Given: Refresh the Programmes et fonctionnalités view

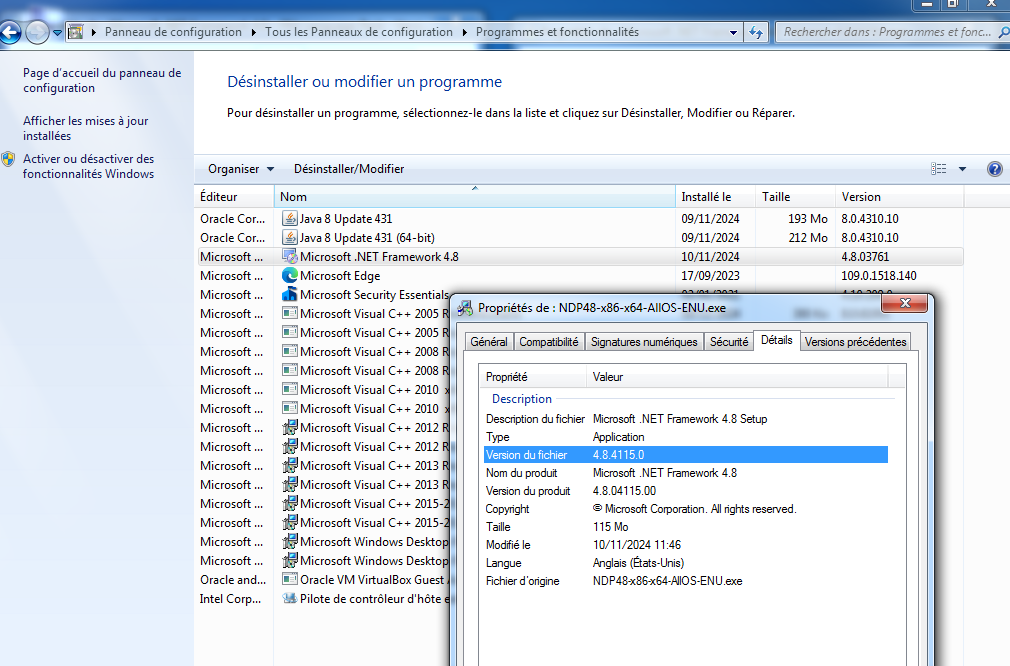Looking at the screenshot, I should [x=756, y=32].
